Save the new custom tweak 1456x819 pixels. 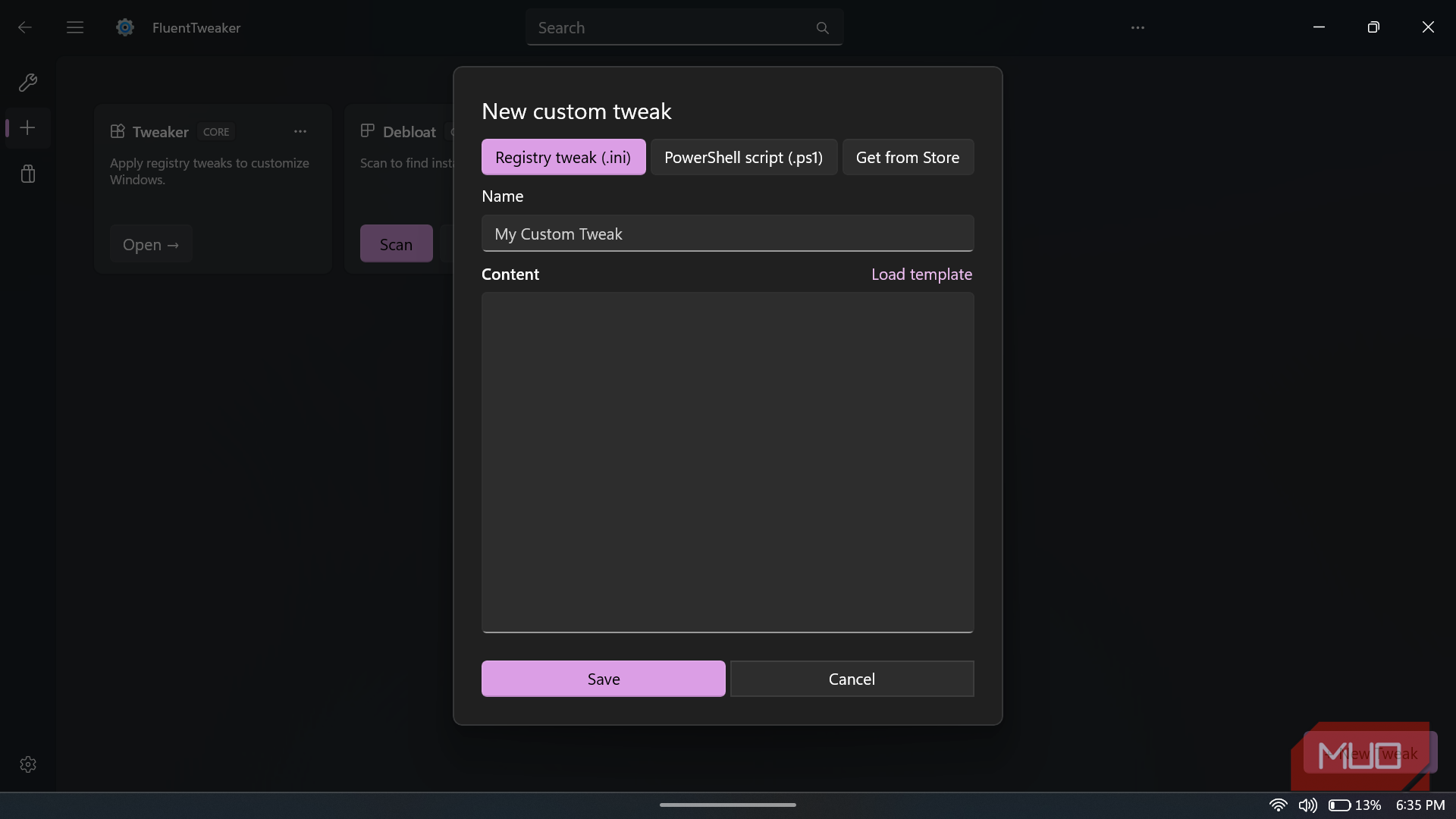pos(604,679)
